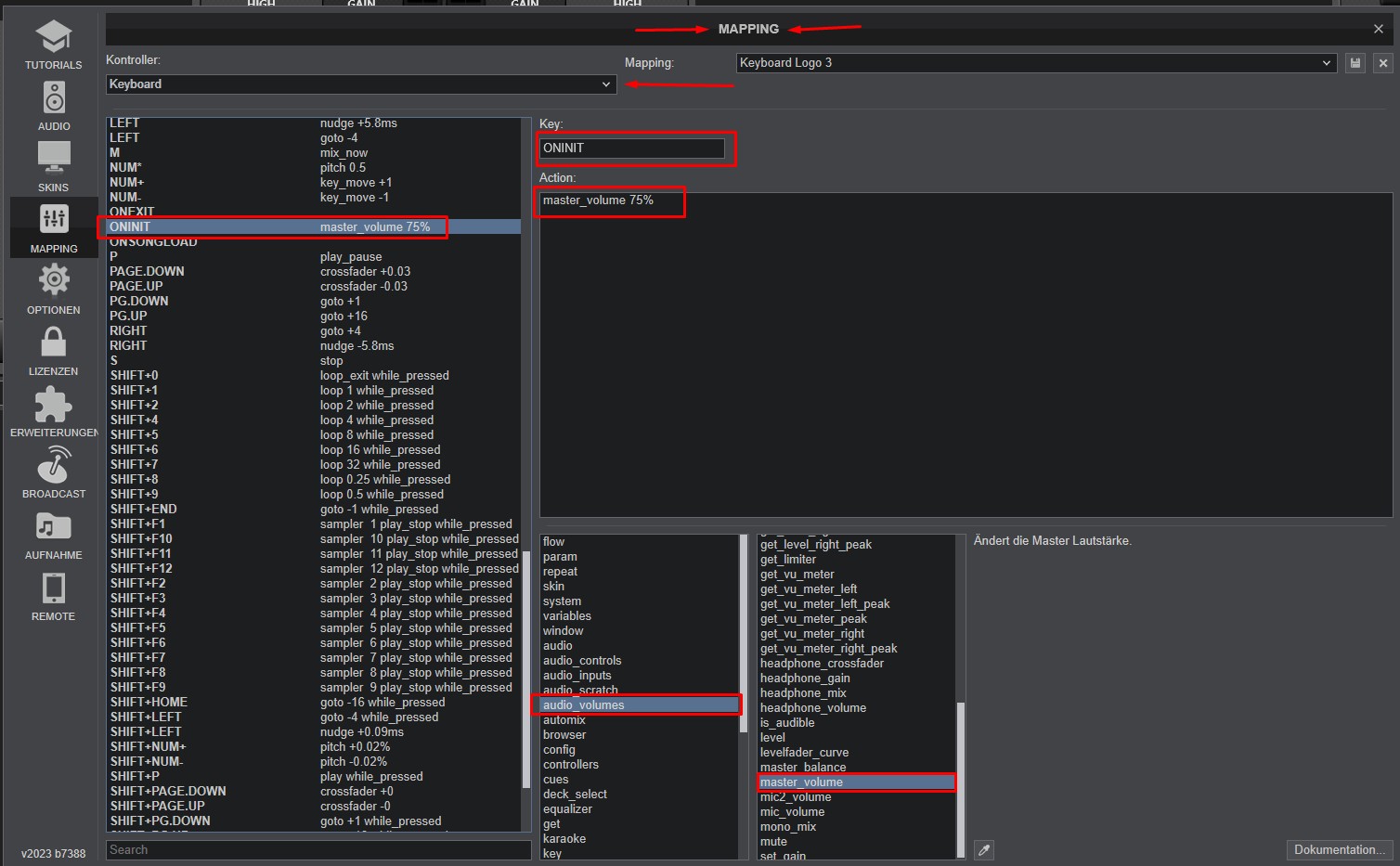Open the Remote phone icon
The image size is (1400, 866).
(54, 588)
